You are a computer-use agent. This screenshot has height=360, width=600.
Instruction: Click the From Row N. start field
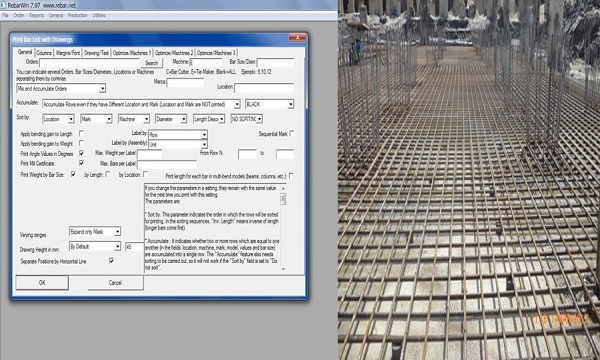click(247, 154)
